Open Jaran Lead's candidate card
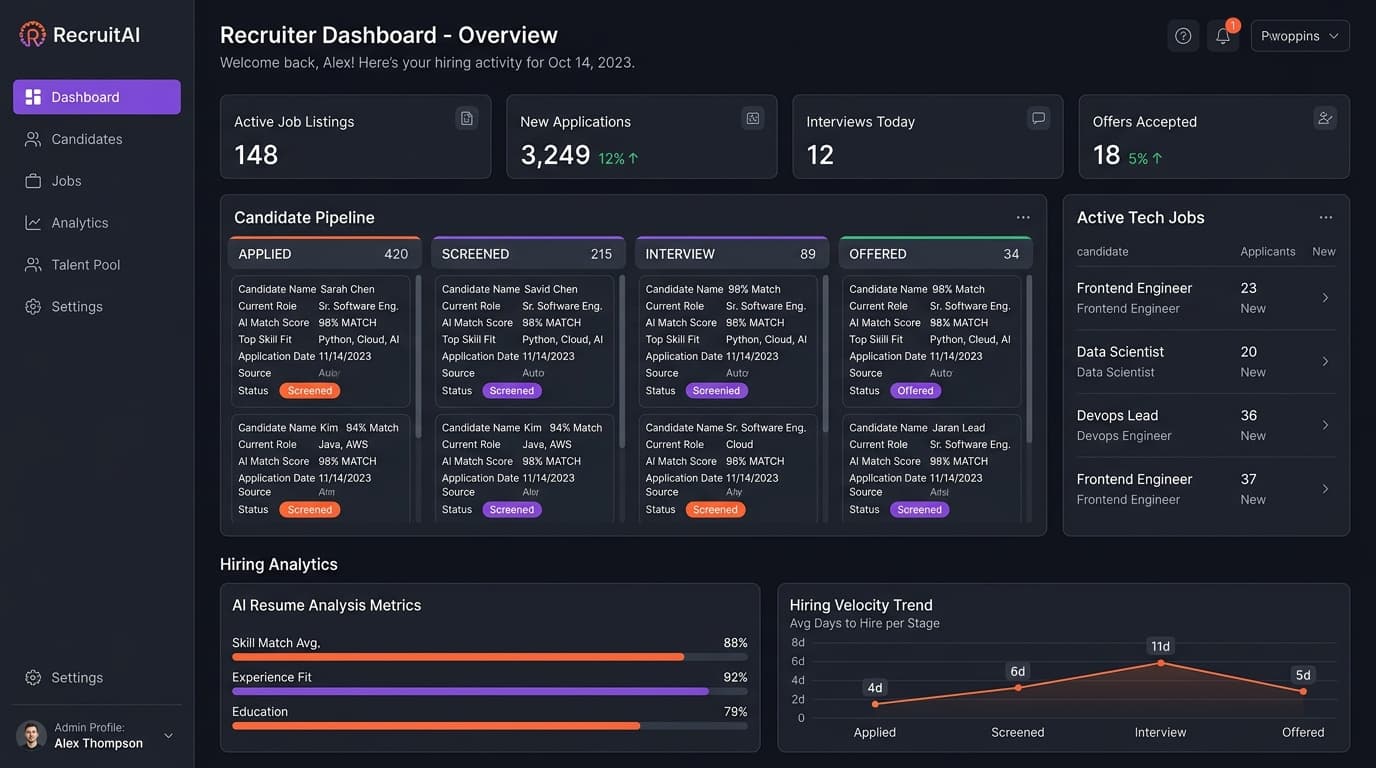Viewport: 1376px width, 768px height. 931,469
